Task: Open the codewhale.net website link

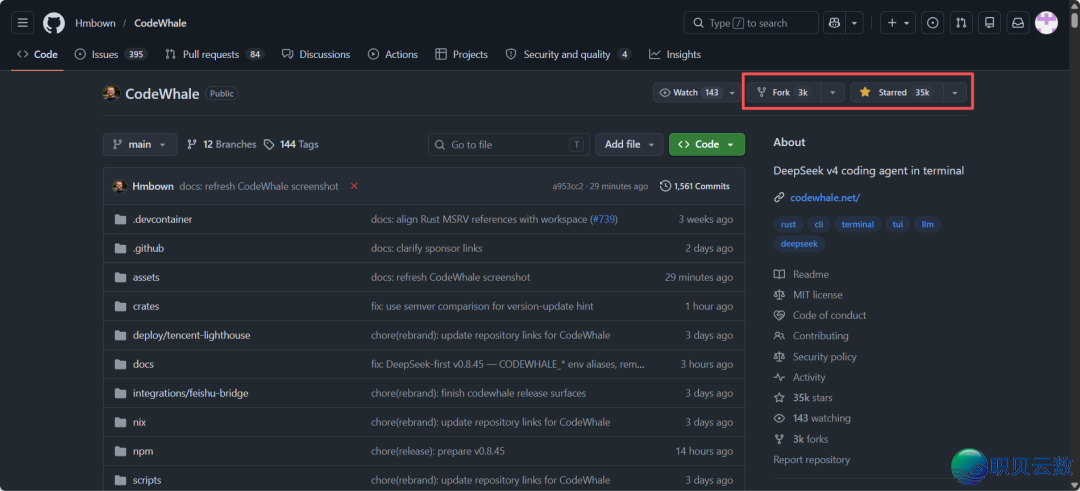Action: (825, 198)
